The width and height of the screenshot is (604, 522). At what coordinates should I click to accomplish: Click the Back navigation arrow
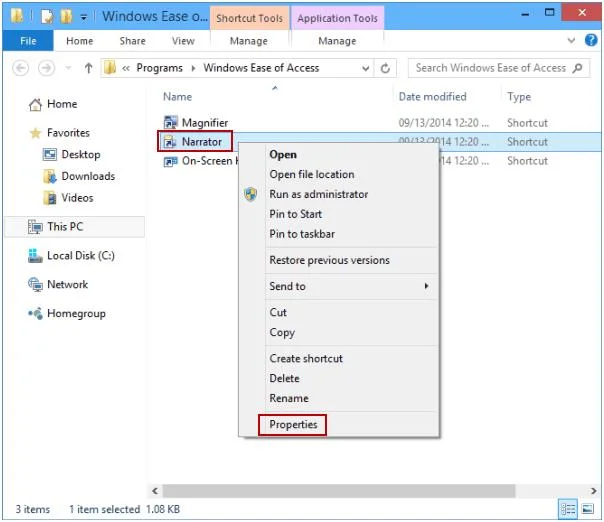[20, 68]
